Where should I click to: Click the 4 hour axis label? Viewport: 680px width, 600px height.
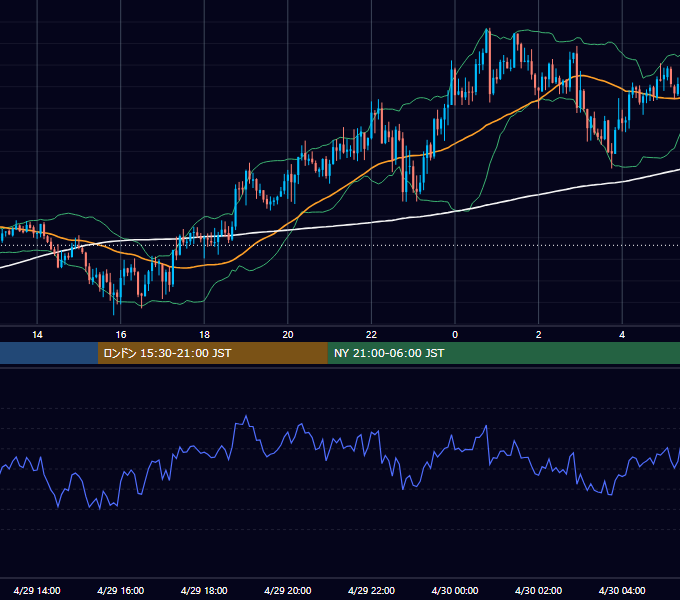tap(622, 335)
